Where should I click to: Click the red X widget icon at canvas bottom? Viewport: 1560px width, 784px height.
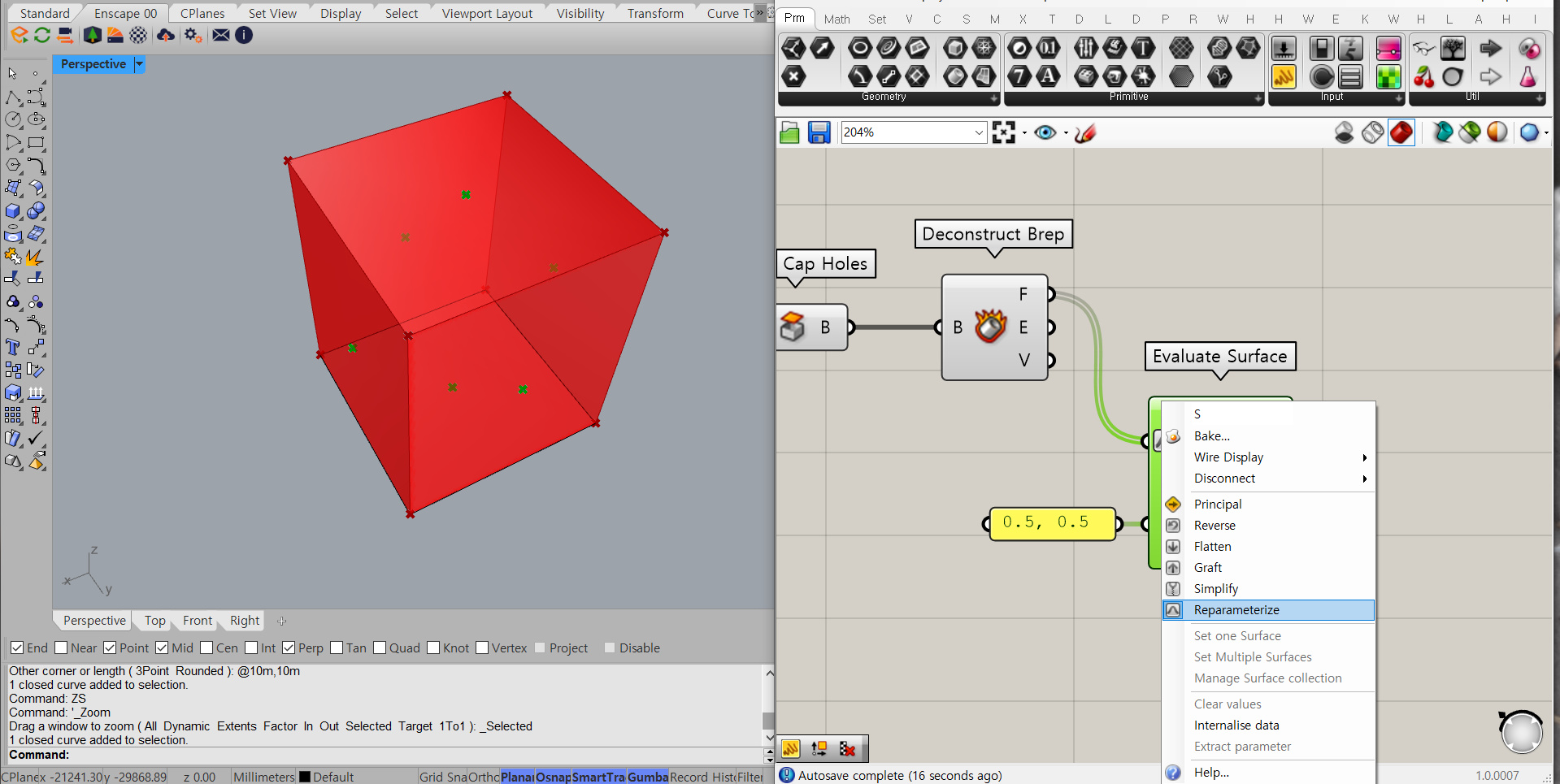pyautogui.click(x=847, y=748)
